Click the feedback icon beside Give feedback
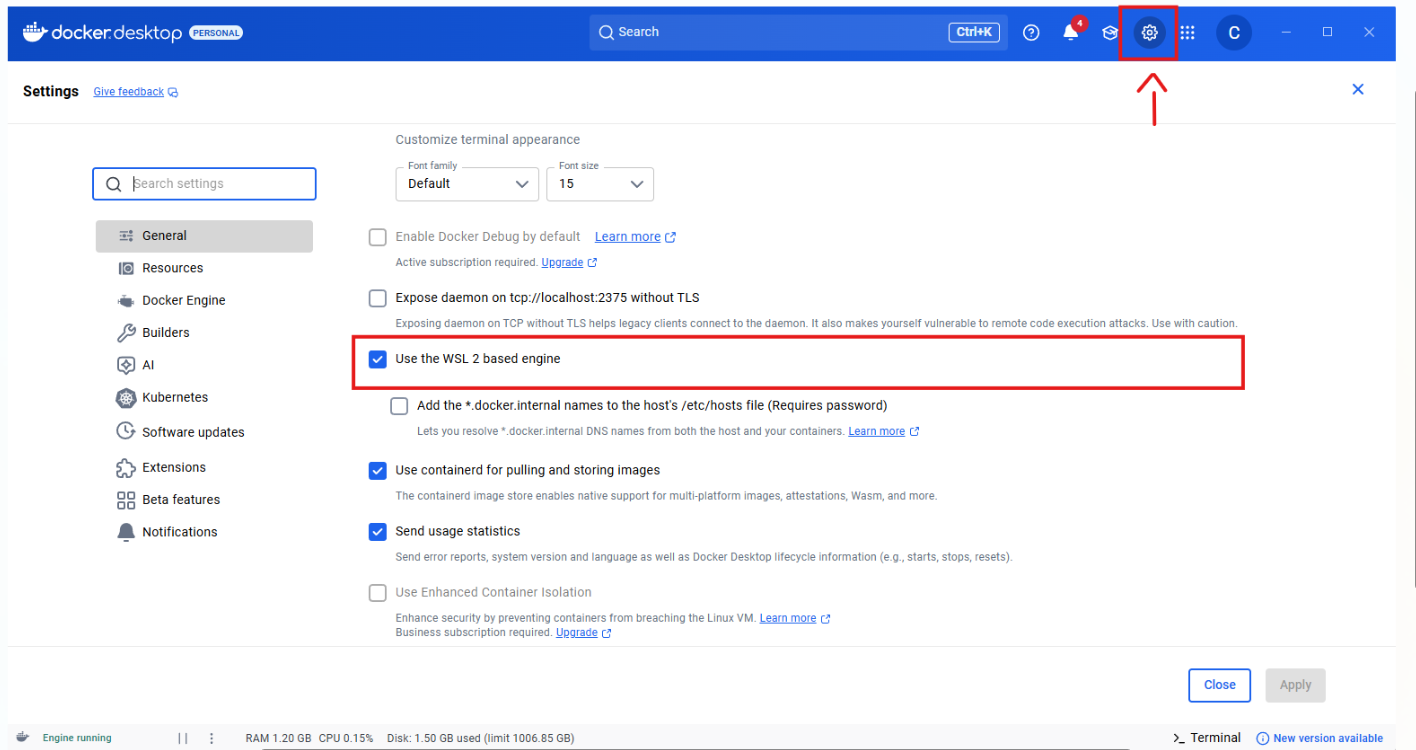This screenshot has height=750, width=1416. (x=173, y=92)
